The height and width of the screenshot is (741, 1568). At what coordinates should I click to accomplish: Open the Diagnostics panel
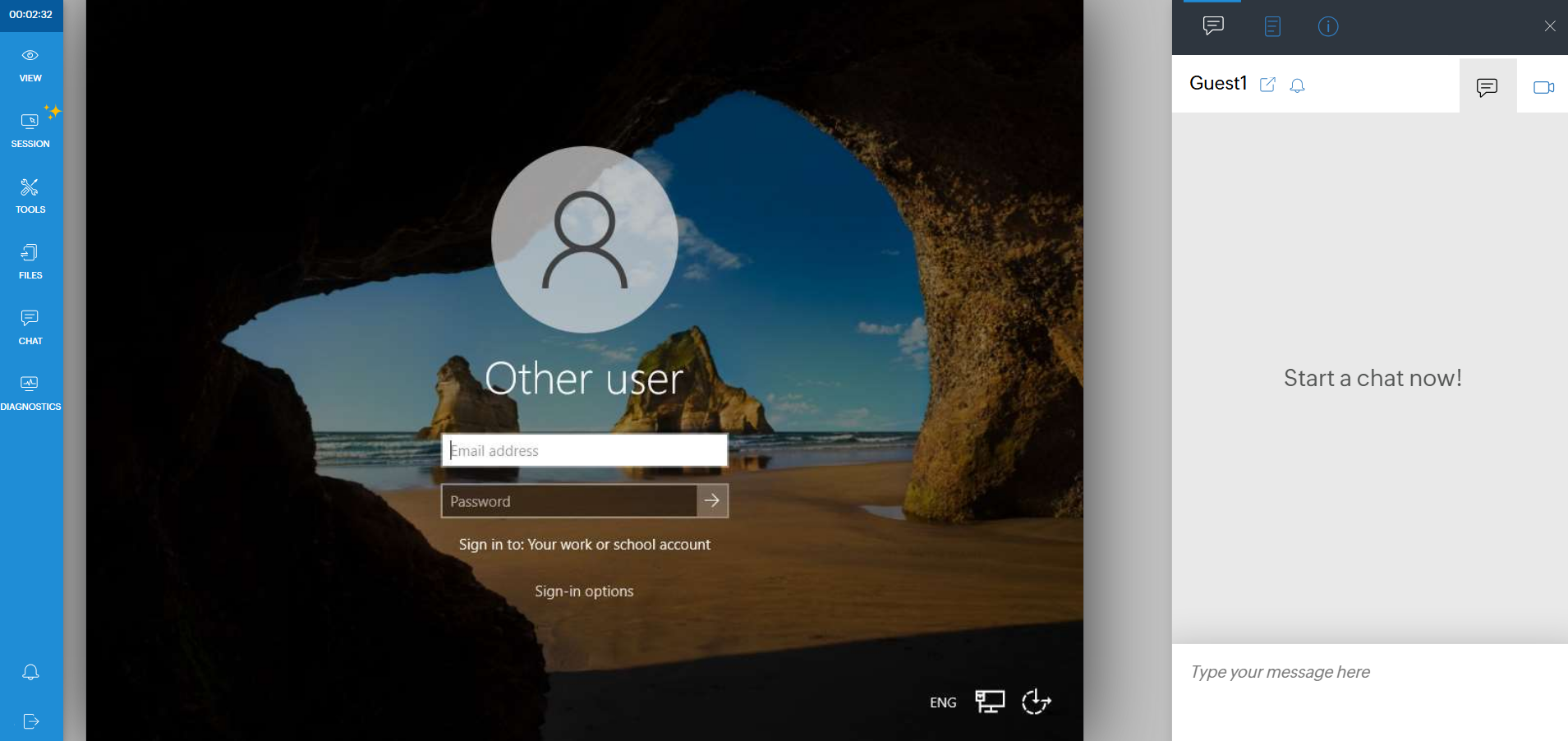point(30,394)
